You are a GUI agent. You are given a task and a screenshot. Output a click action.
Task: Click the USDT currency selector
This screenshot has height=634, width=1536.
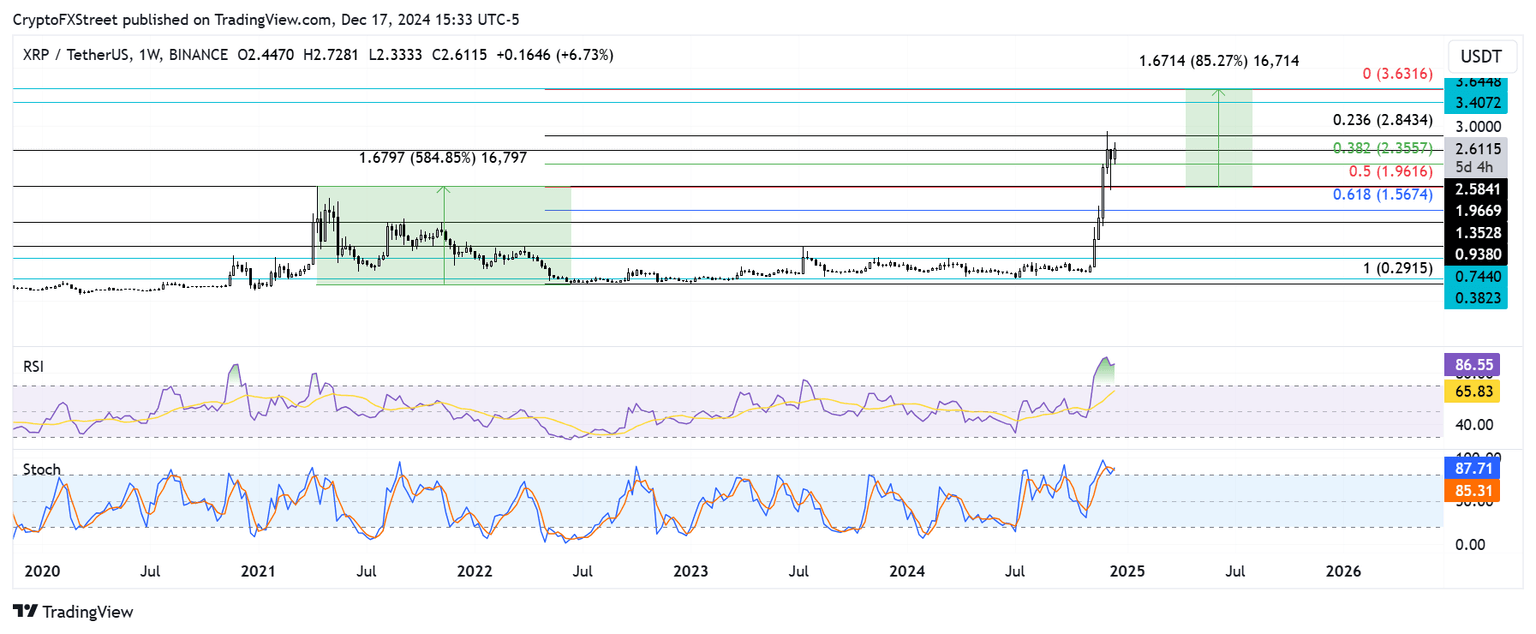coord(1482,57)
